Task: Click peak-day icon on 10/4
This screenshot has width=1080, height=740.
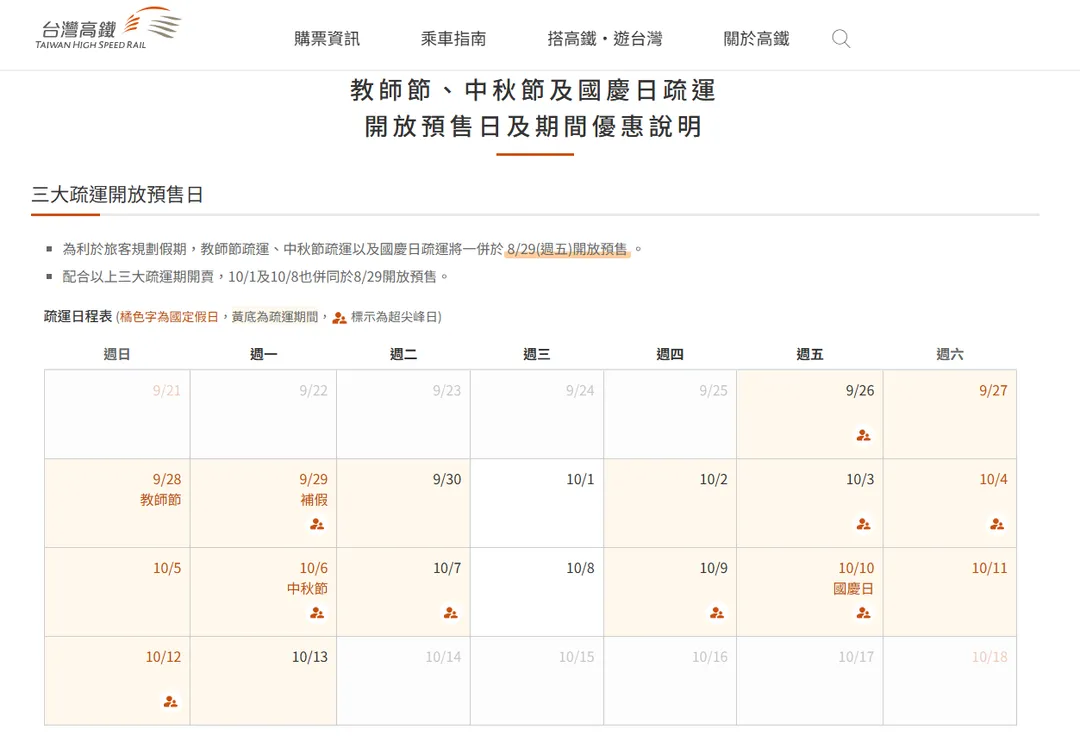Action: coord(997,524)
